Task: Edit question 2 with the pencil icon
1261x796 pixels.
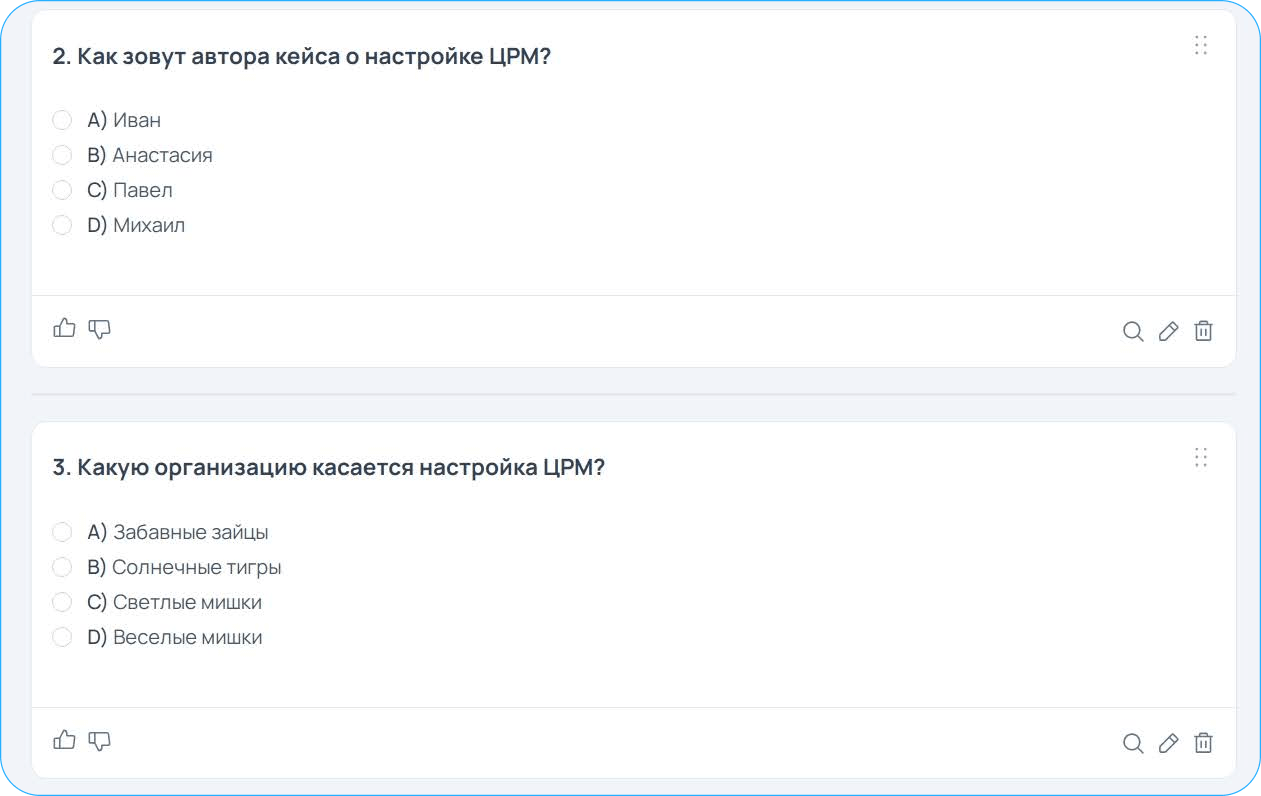Action: [x=1168, y=332]
